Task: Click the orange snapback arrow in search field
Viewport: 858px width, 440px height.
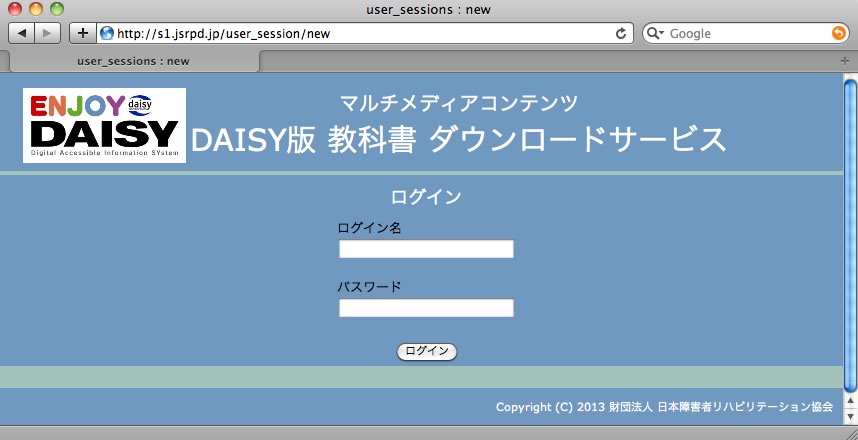Action: tap(838, 33)
